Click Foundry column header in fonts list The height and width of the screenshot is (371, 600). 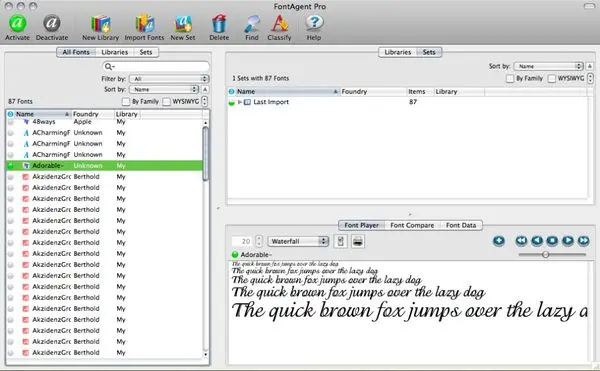[93, 114]
